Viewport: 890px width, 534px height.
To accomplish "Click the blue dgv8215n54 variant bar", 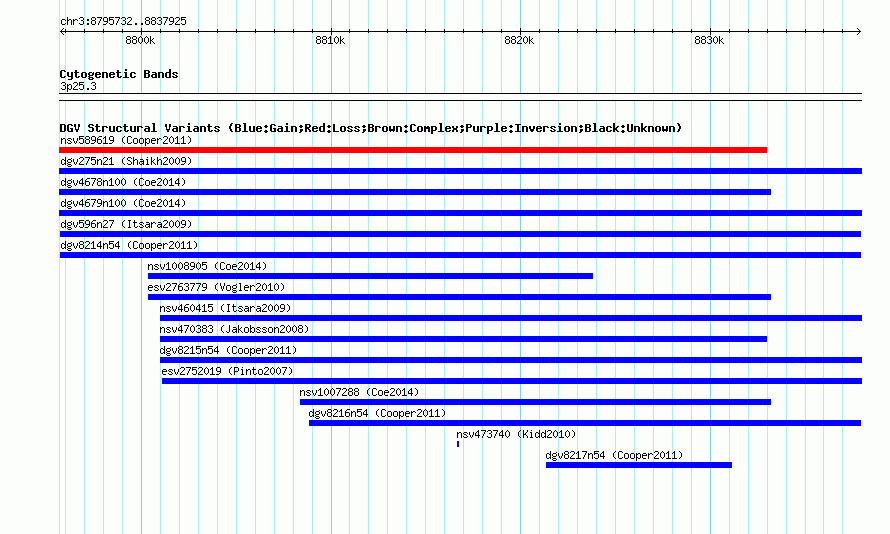I will pyautogui.click(x=511, y=360).
